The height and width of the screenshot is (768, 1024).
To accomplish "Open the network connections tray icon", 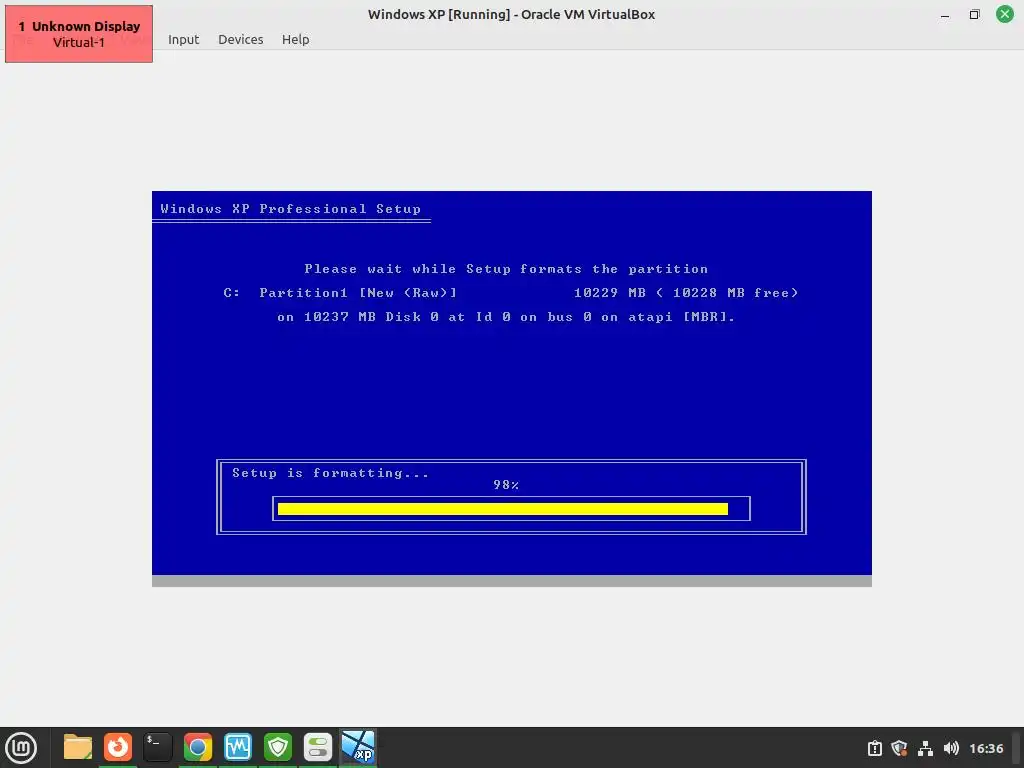I will [x=925, y=748].
